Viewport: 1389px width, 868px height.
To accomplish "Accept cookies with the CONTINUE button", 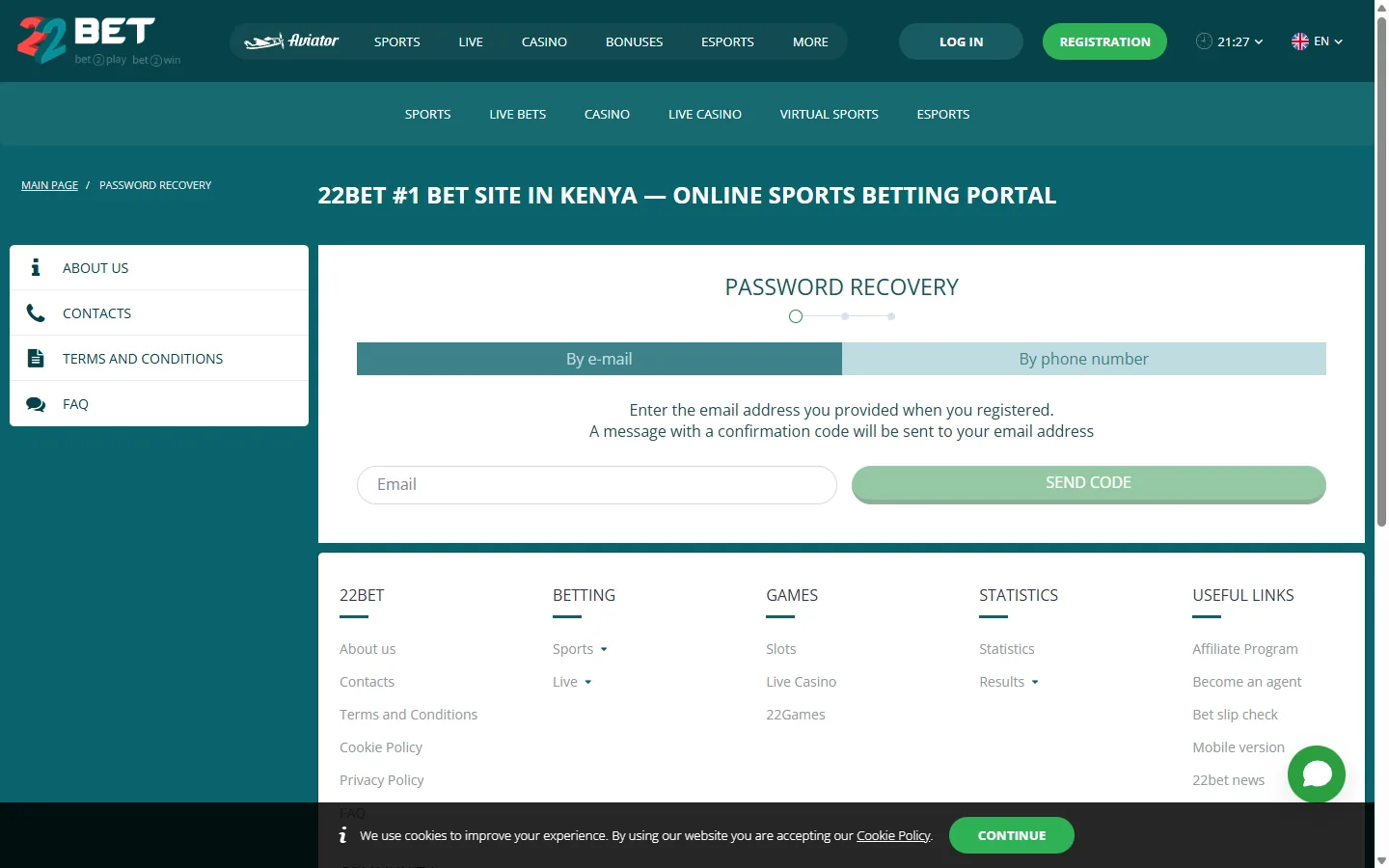I will [1012, 835].
